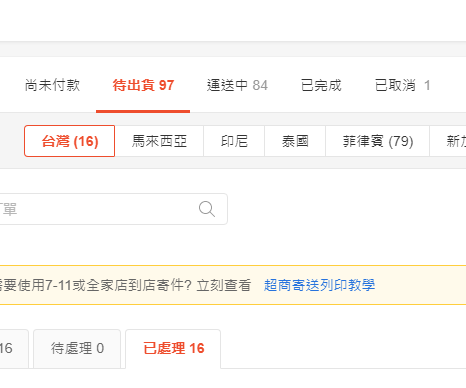Screen dimensions: 466x388
Task: Open the leftmost sub-tab showing 16
Action: (13, 349)
